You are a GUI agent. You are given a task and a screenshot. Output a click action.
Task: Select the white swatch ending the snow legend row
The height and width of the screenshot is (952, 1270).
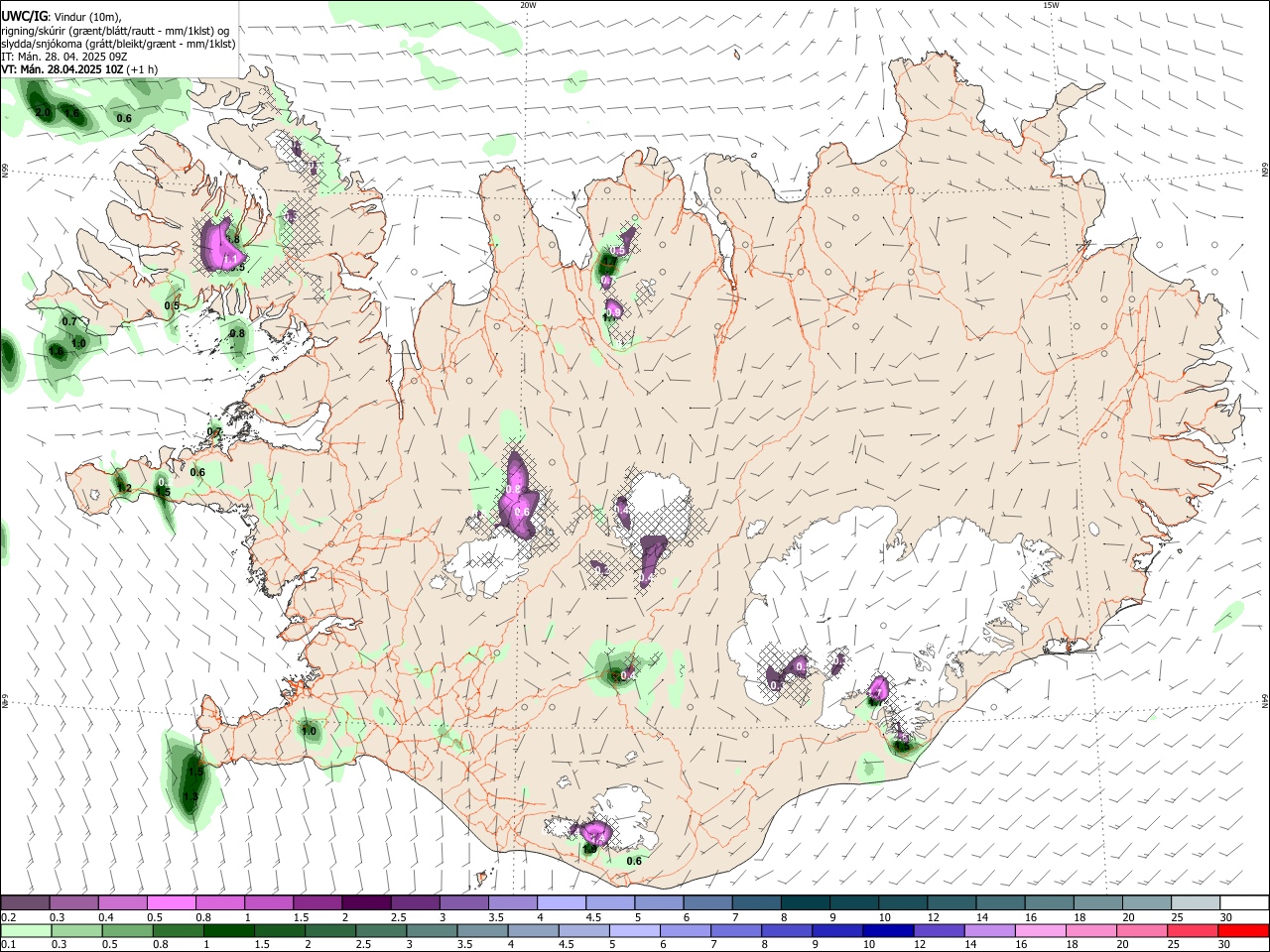point(1244,903)
